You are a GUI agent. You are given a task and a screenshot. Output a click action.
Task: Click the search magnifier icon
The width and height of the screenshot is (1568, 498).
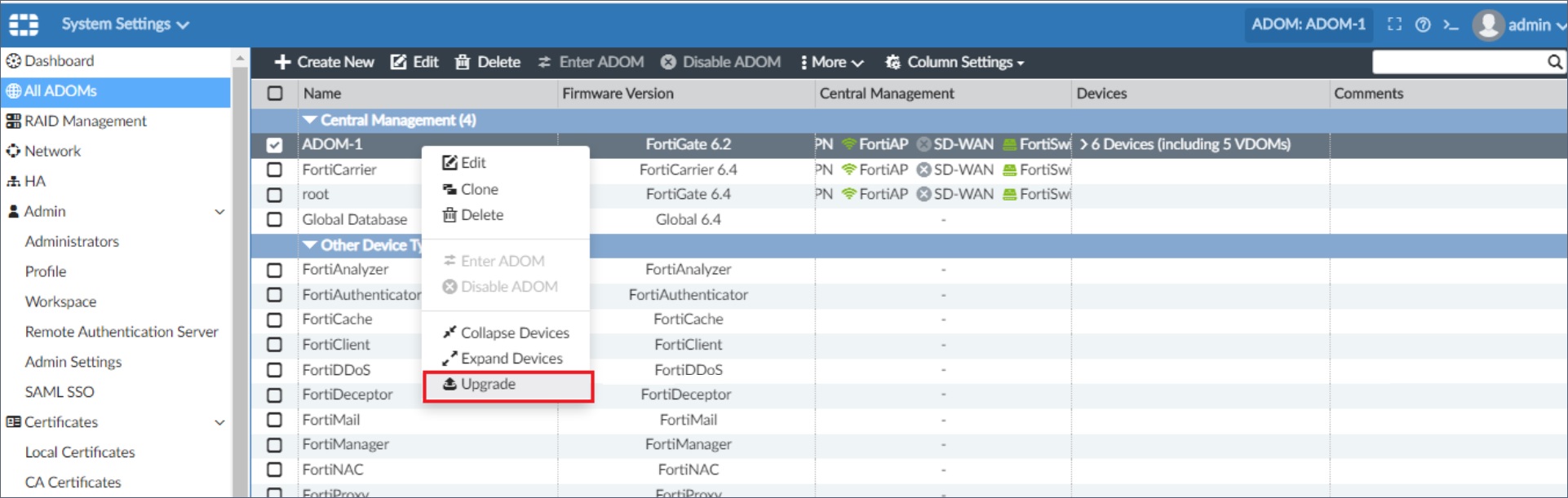click(1555, 62)
